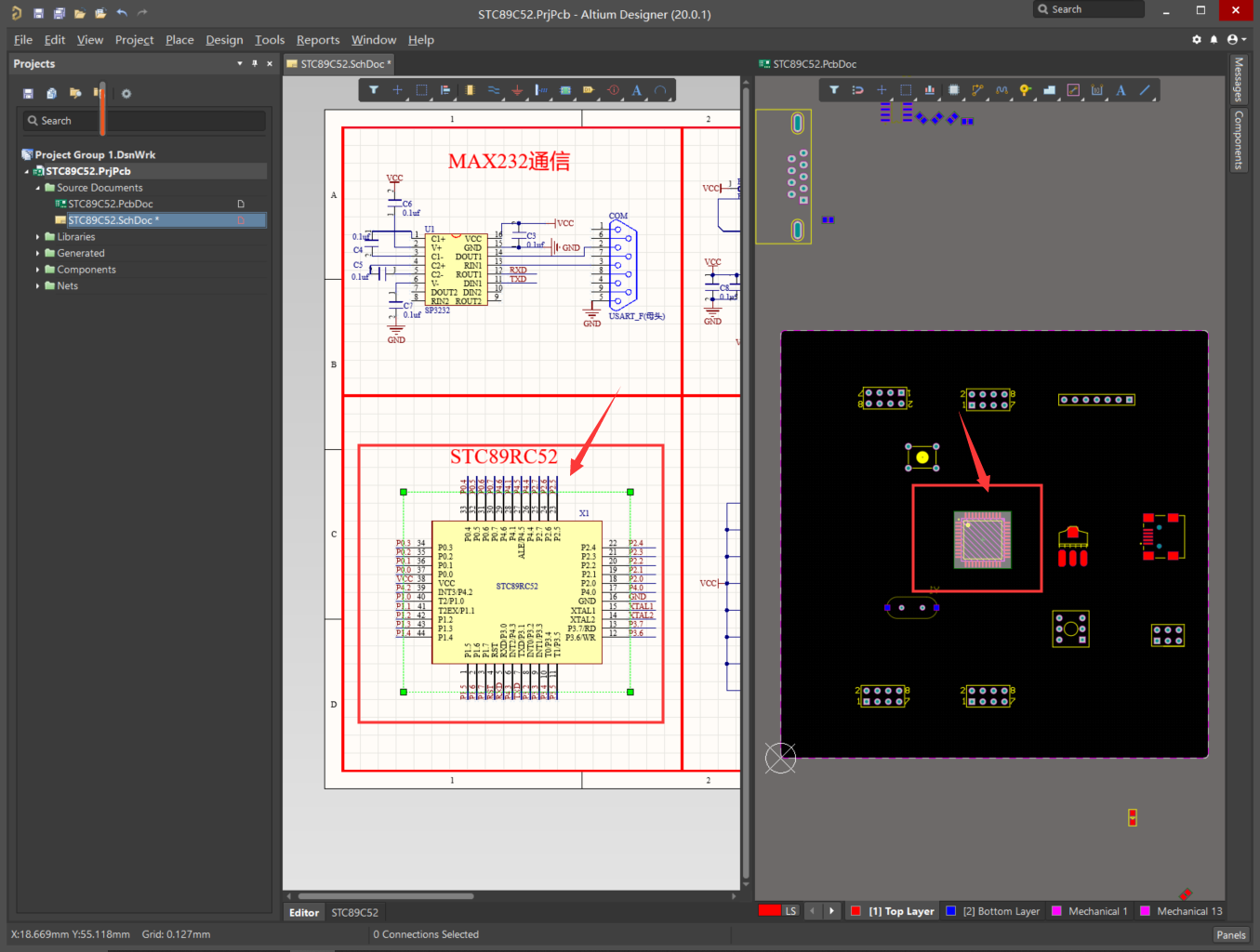Screen dimensions: 1260x952
Task: Click the Panels button at bottom right
Action: 1231,934
